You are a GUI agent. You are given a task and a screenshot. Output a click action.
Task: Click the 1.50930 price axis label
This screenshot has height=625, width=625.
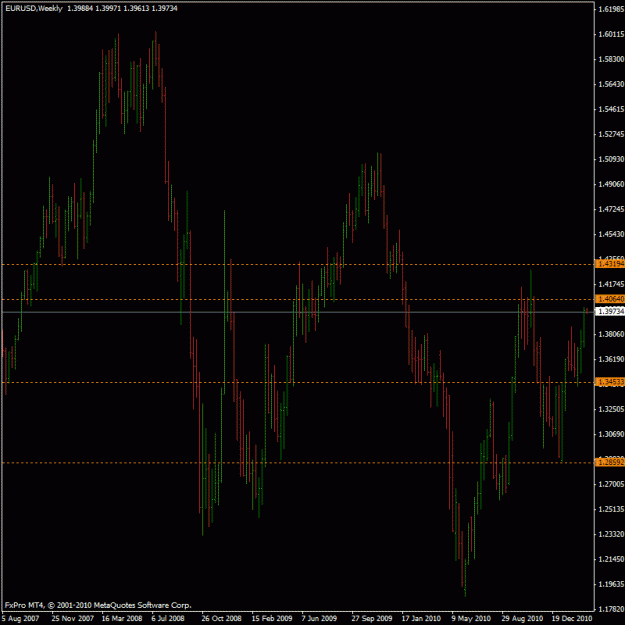[x=611, y=159]
